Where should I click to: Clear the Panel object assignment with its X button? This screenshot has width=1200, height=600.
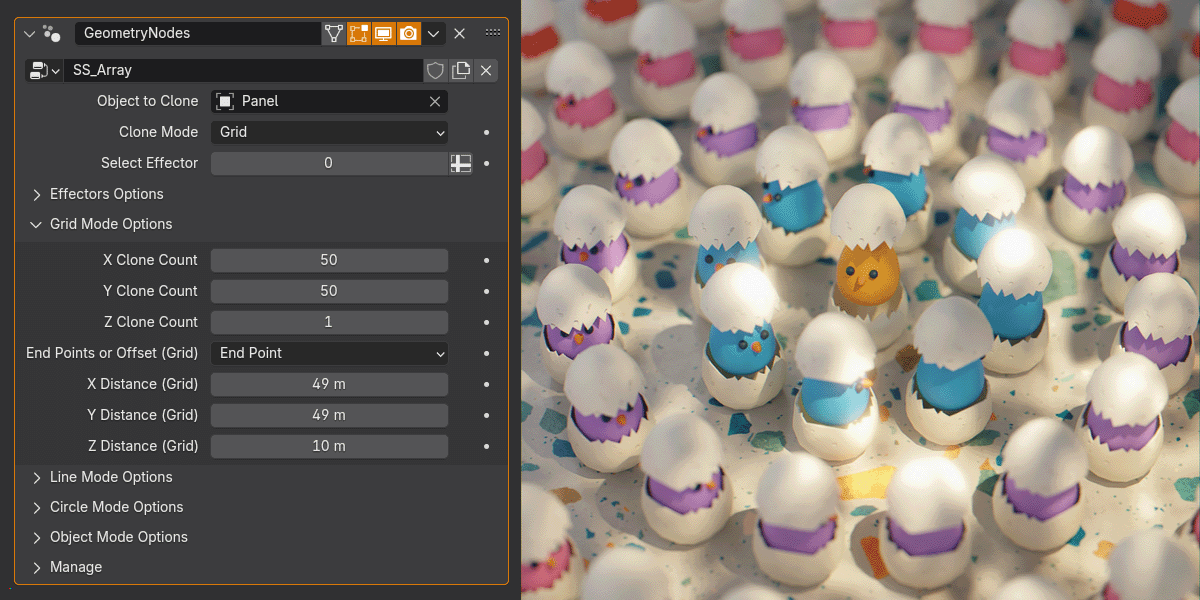click(435, 101)
